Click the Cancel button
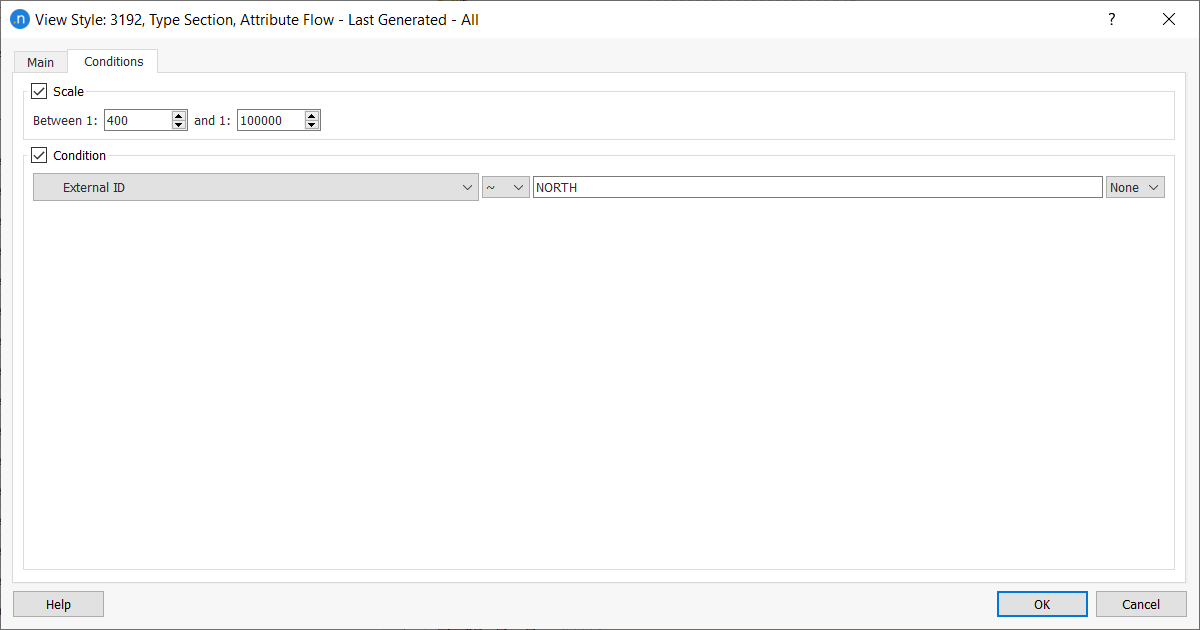 coord(1141,603)
